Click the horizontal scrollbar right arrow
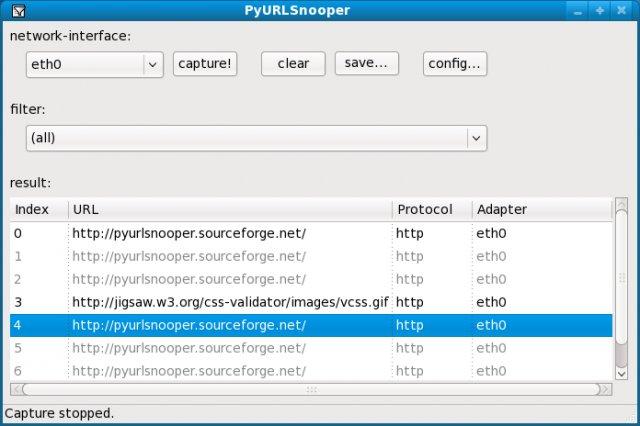 [604, 389]
